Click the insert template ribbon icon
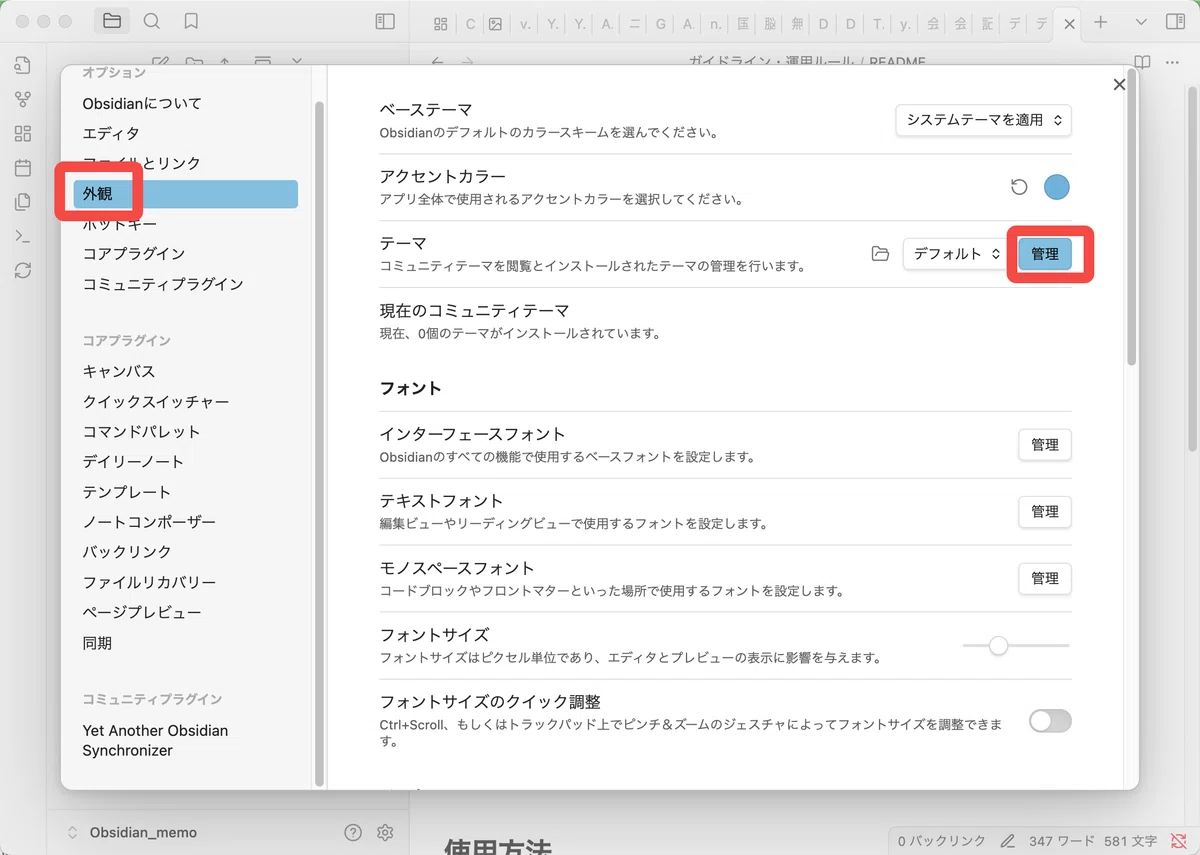The image size is (1200, 855). coord(23,202)
